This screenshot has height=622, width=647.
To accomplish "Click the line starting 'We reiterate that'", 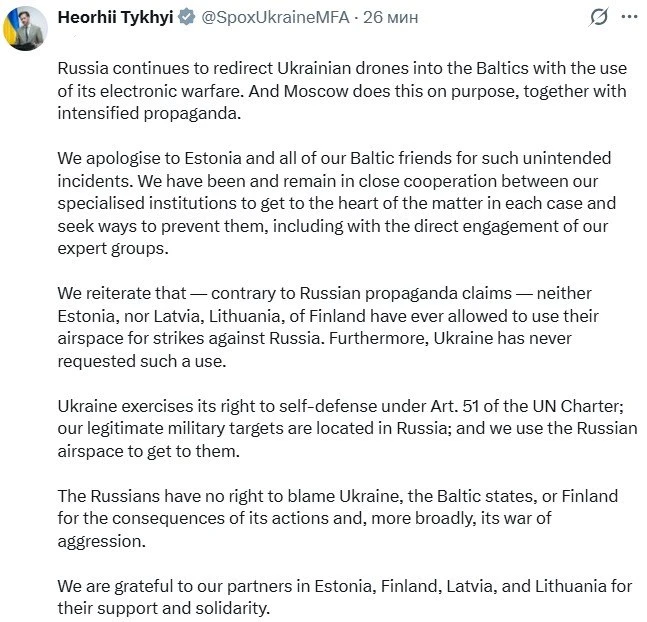I will click(325, 293).
